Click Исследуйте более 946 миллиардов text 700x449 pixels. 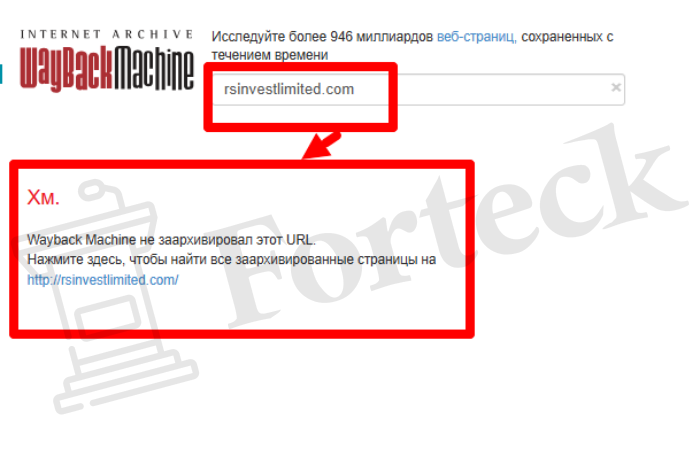click(x=322, y=36)
